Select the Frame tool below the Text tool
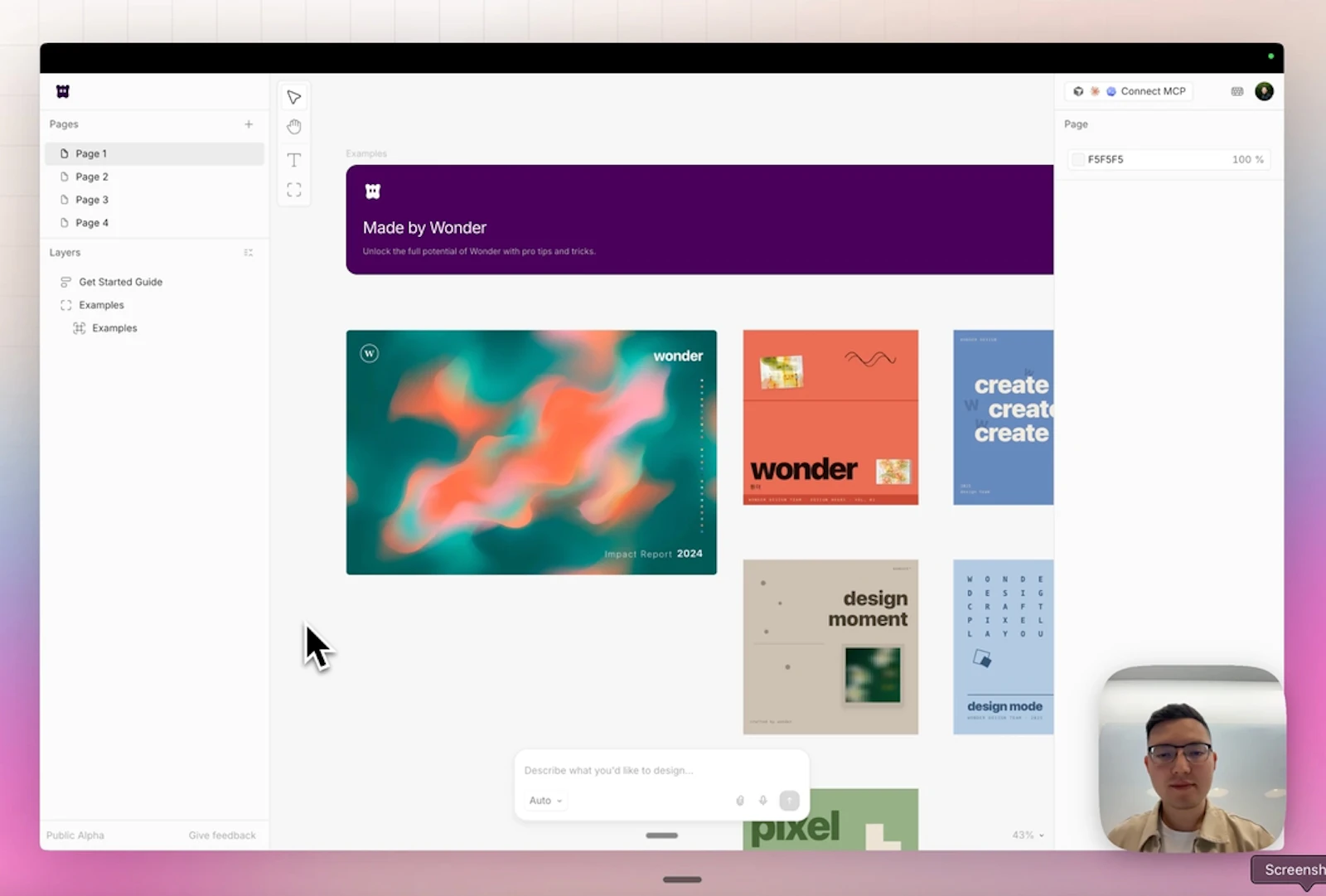The height and width of the screenshot is (896, 1326). (x=293, y=189)
